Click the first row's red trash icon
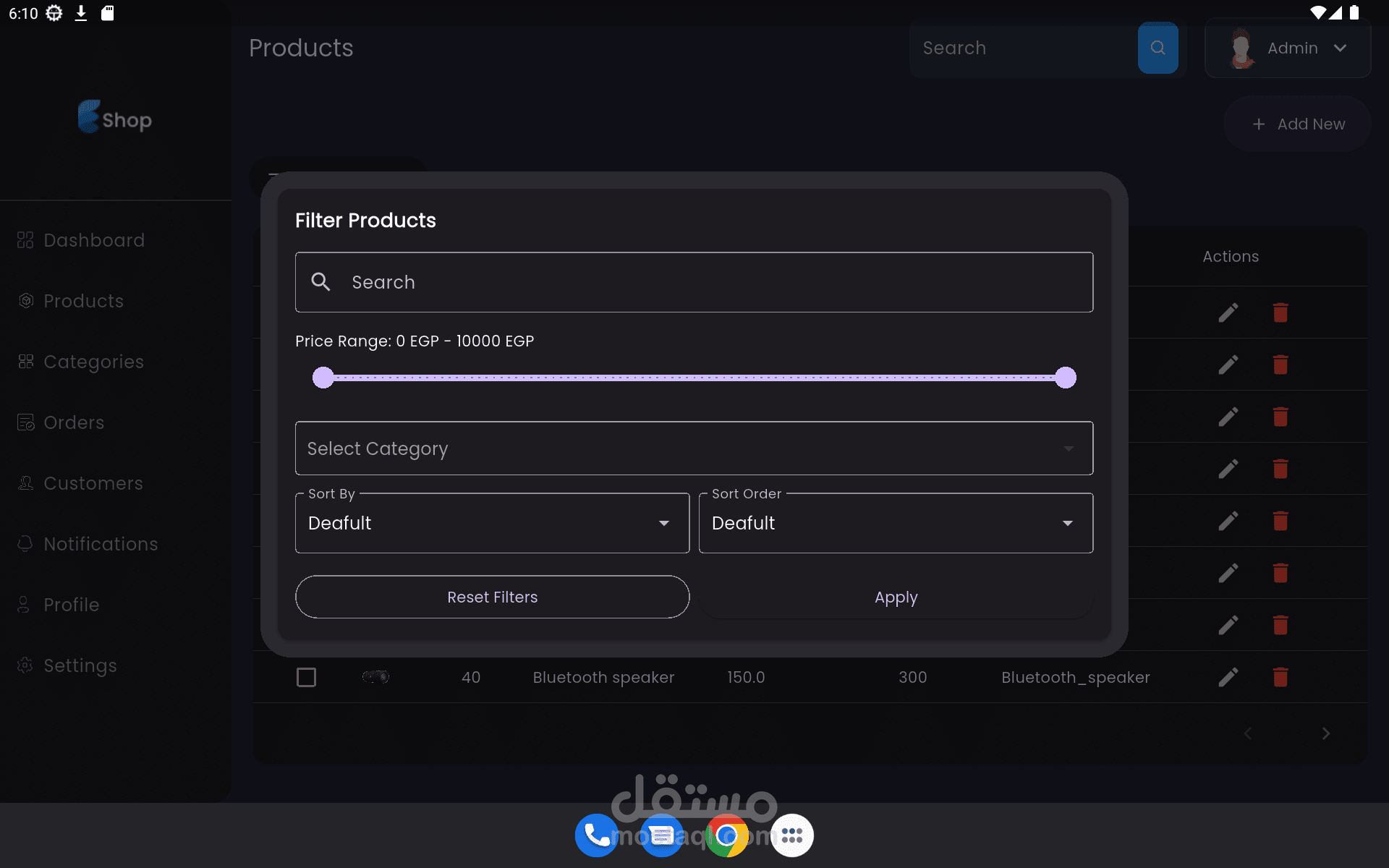 [1280, 312]
